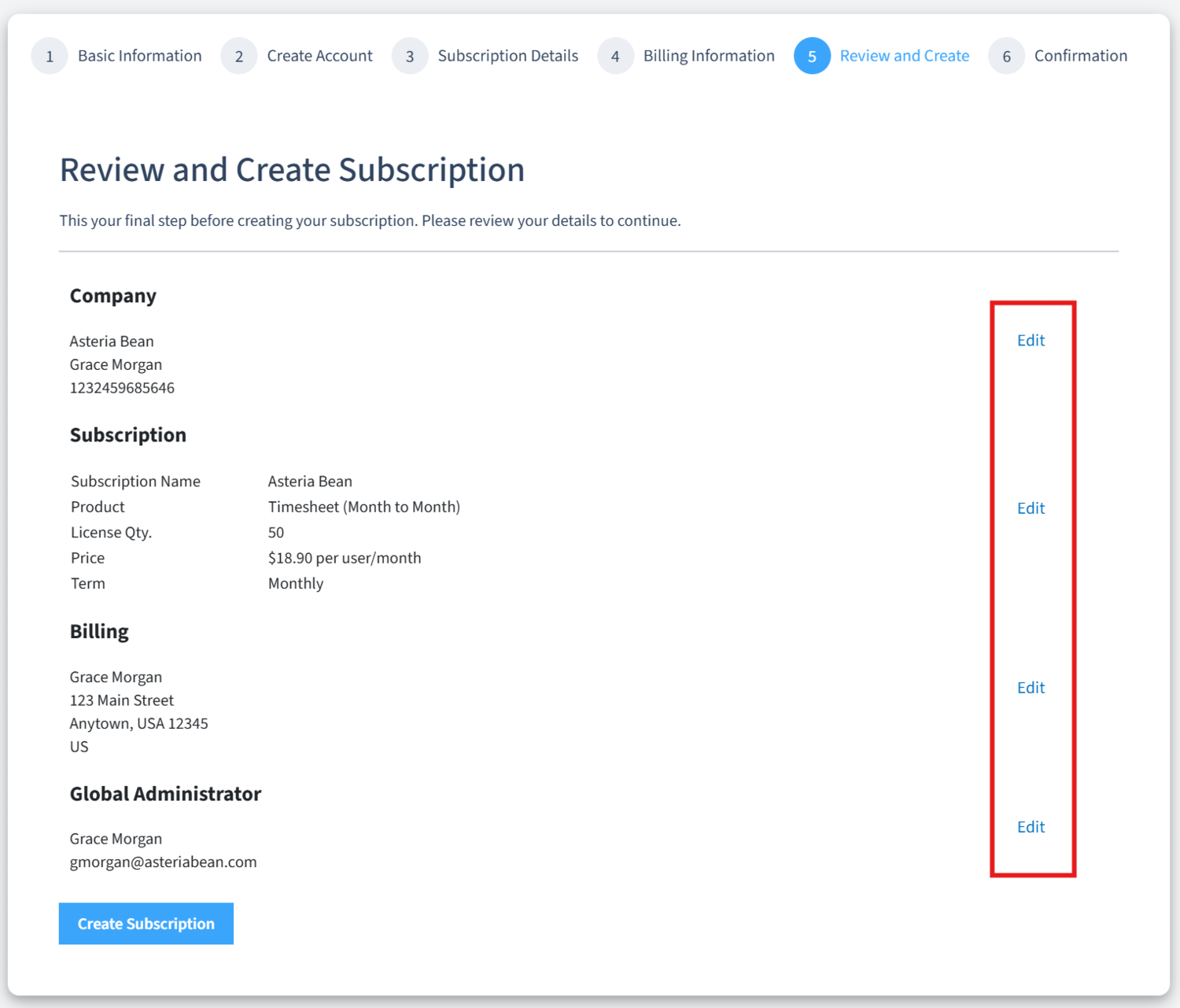Click the highlighted step 5 circle
1180x1008 pixels.
click(812, 57)
